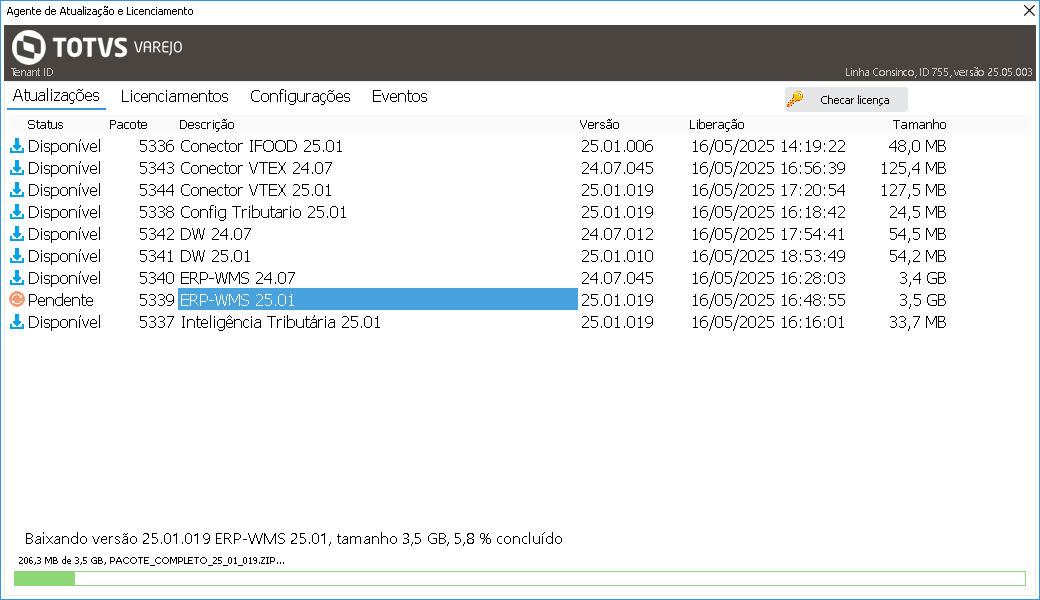Click version 25.01.010 cell
This screenshot has width=1040, height=600.
click(618, 255)
